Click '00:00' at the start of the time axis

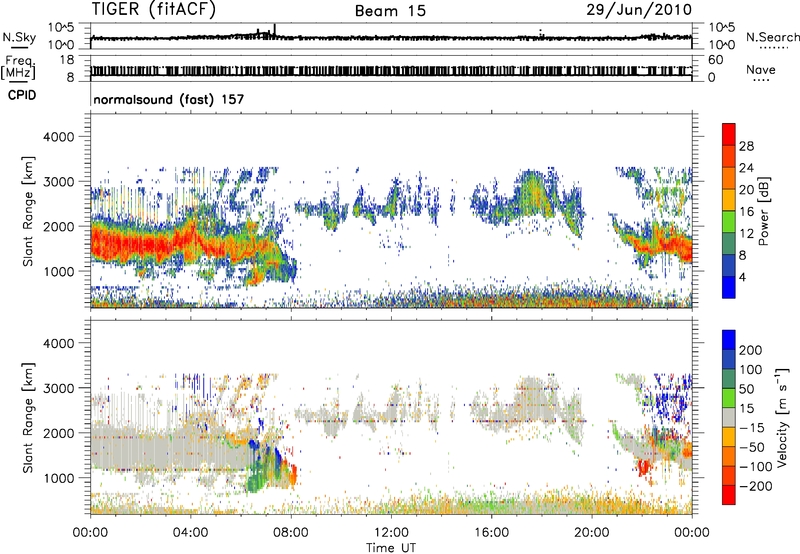(90, 533)
